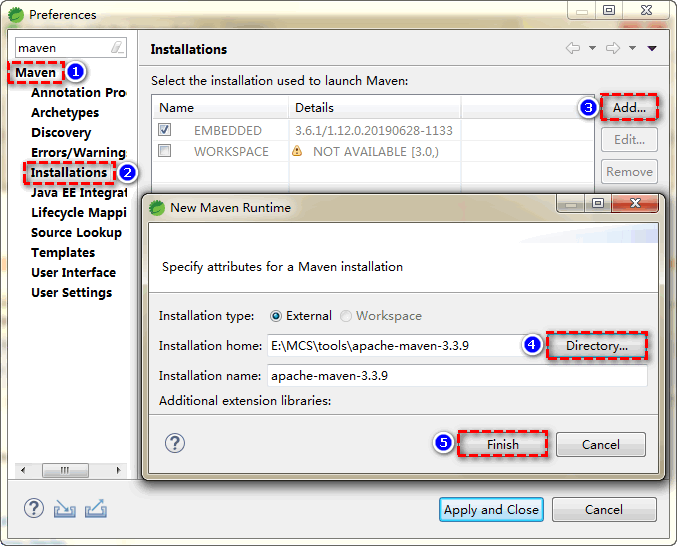The height and width of the screenshot is (546, 677).
Task: Open Java EE Integration preferences page
Action: (x=79, y=193)
